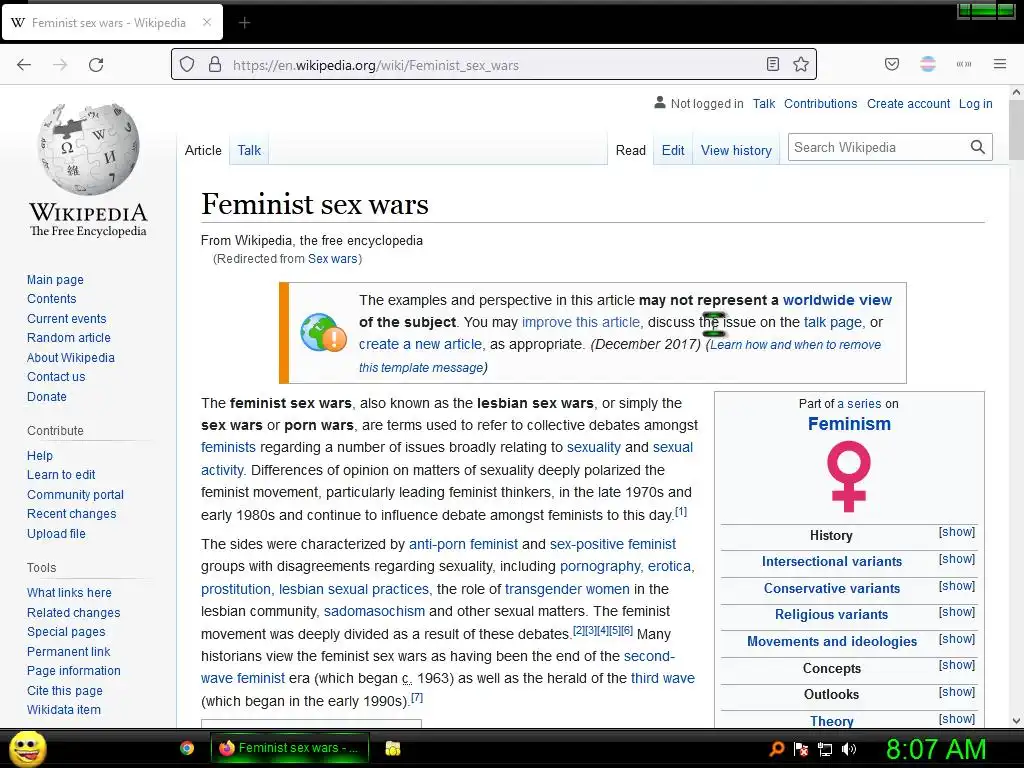The height and width of the screenshot is (768, 1024).
Task: Click the URL address bar
Action: (493, 65)
